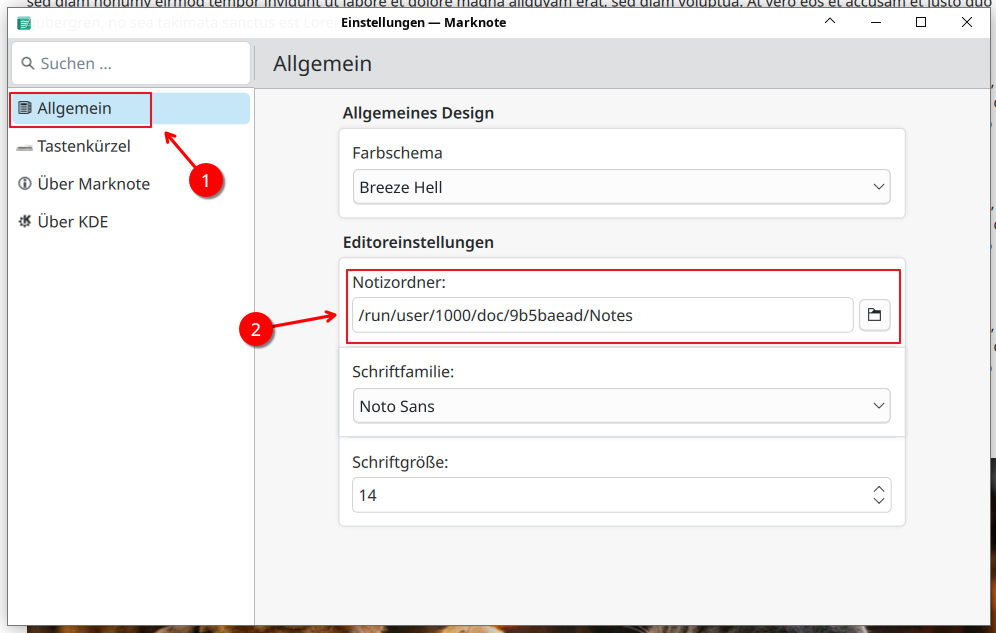
Task: Decrease Schriftgröße with the down arrow
Action: (878, 500)
